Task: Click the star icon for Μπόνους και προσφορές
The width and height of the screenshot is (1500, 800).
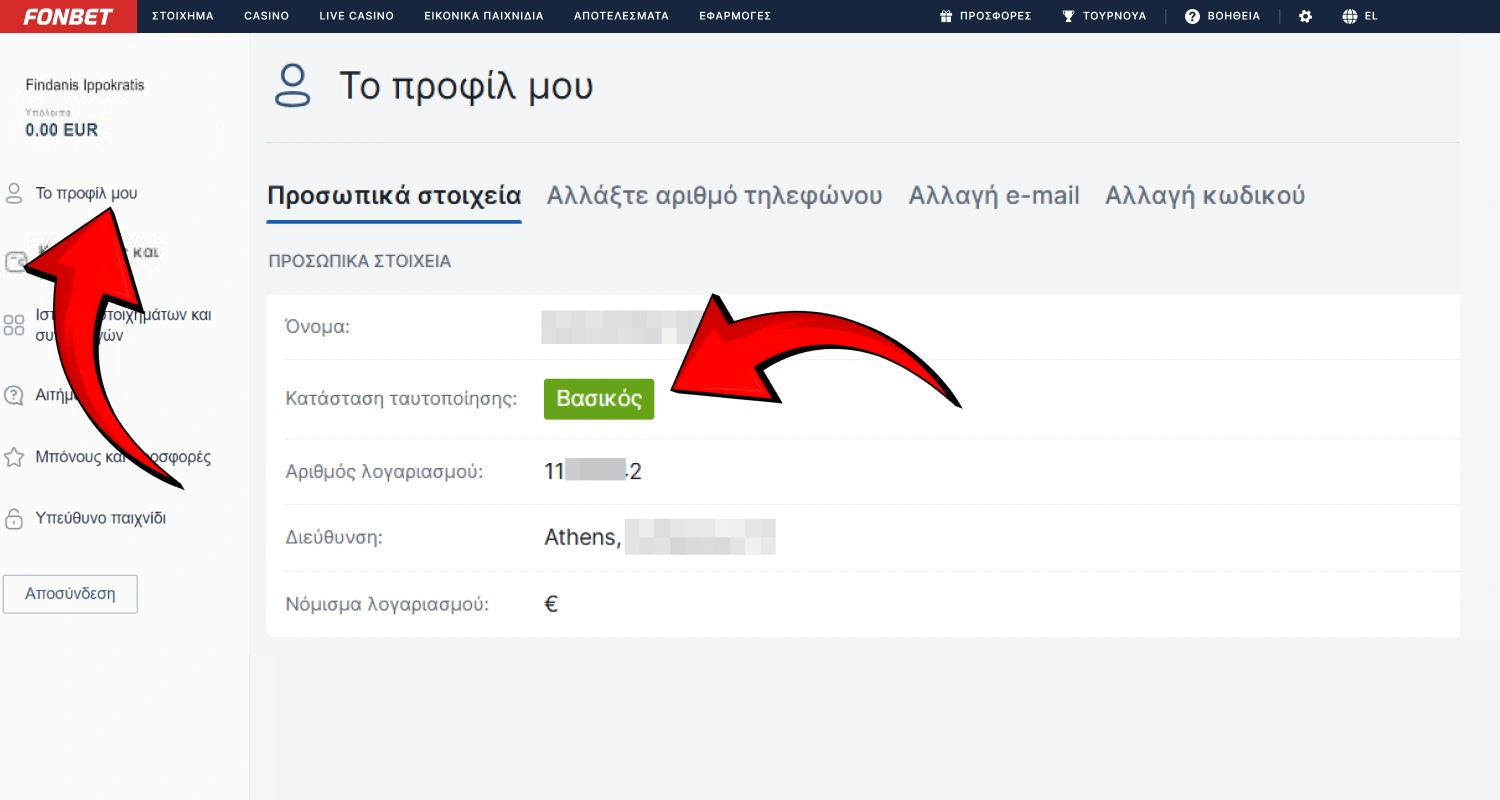Action: coord(14,456)
